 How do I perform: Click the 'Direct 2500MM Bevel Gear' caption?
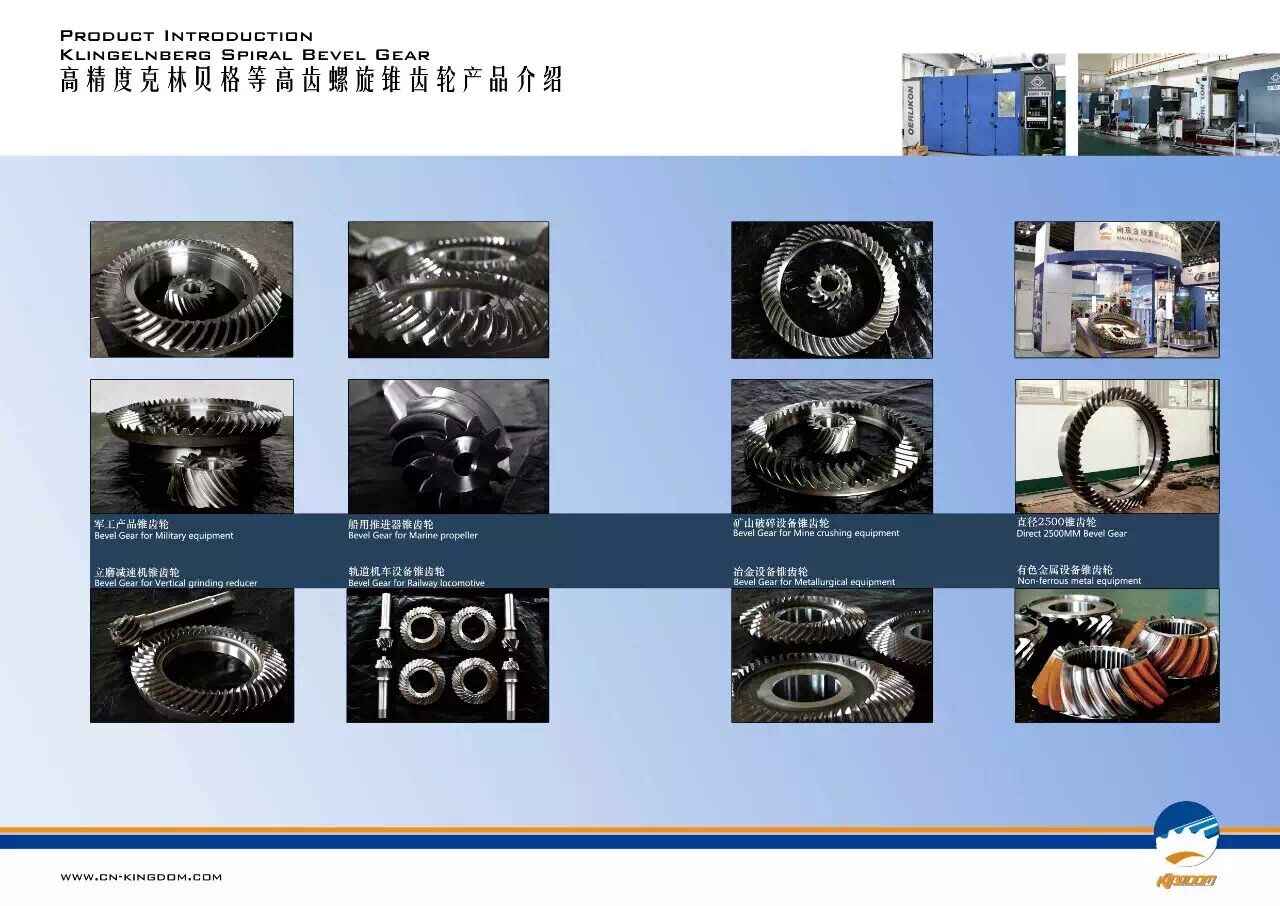click(x=1071, y=534)
